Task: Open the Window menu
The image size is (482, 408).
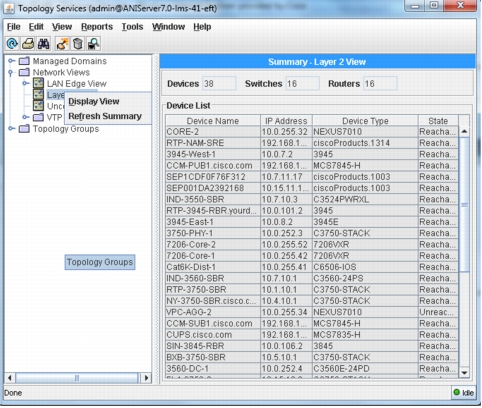Action: (168, 27)
